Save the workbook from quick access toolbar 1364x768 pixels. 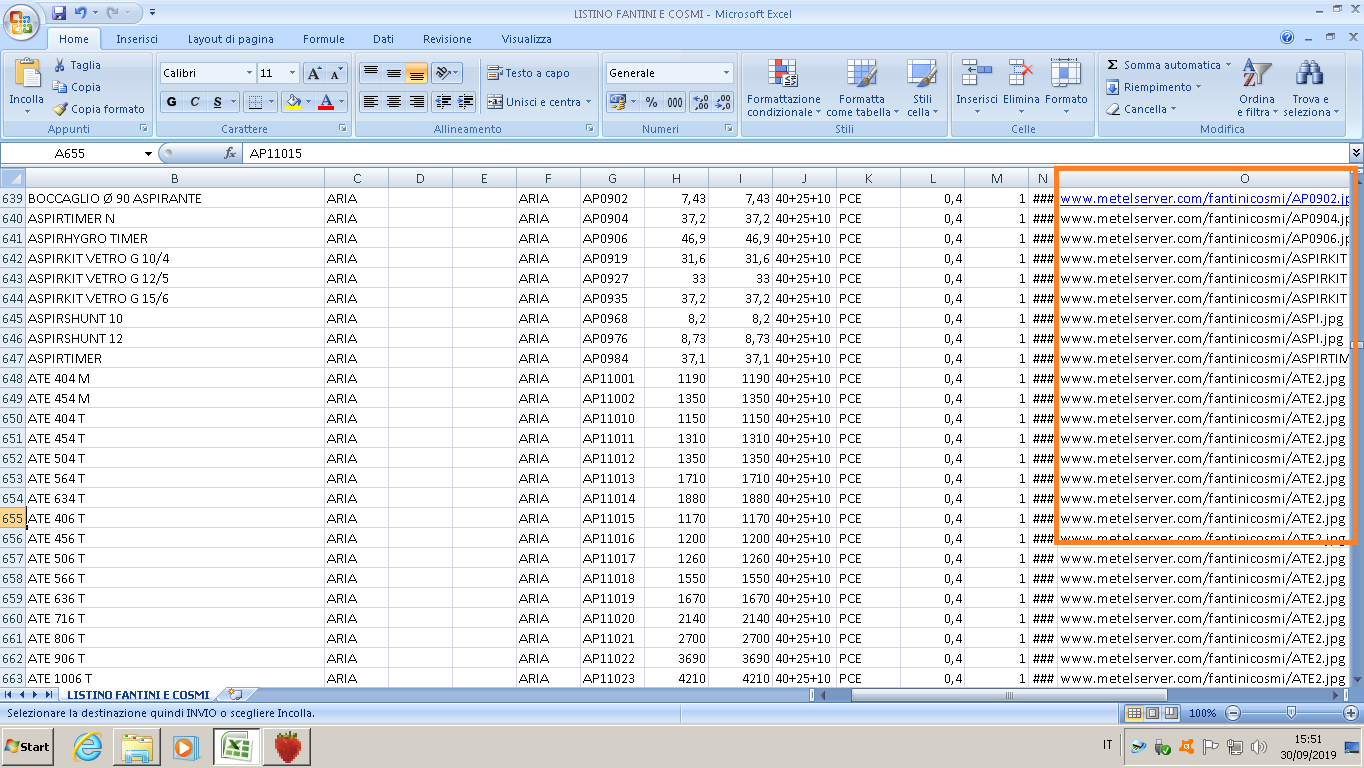[59, 13]
